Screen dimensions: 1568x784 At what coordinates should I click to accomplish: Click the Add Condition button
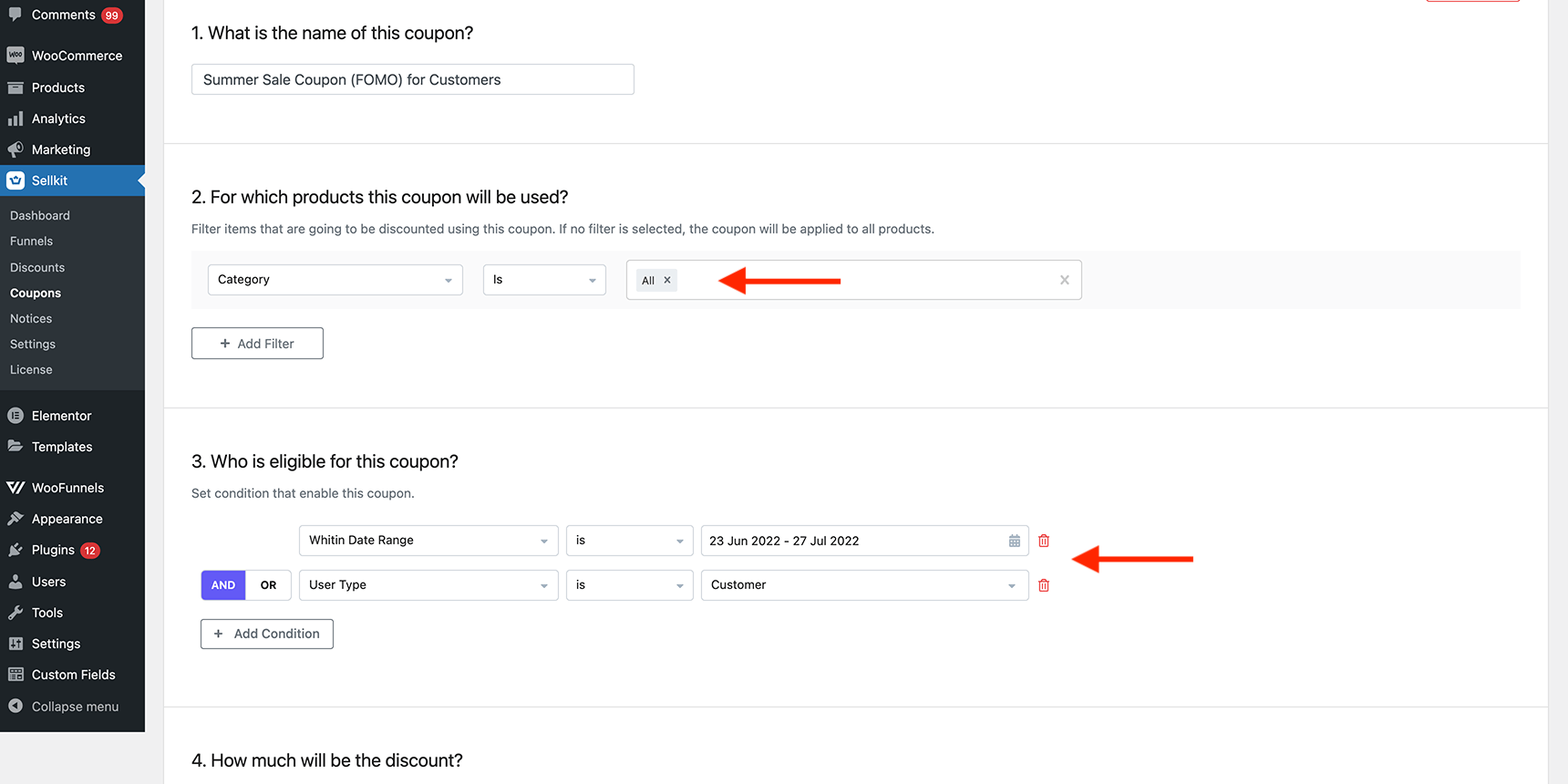click(267, 634)
